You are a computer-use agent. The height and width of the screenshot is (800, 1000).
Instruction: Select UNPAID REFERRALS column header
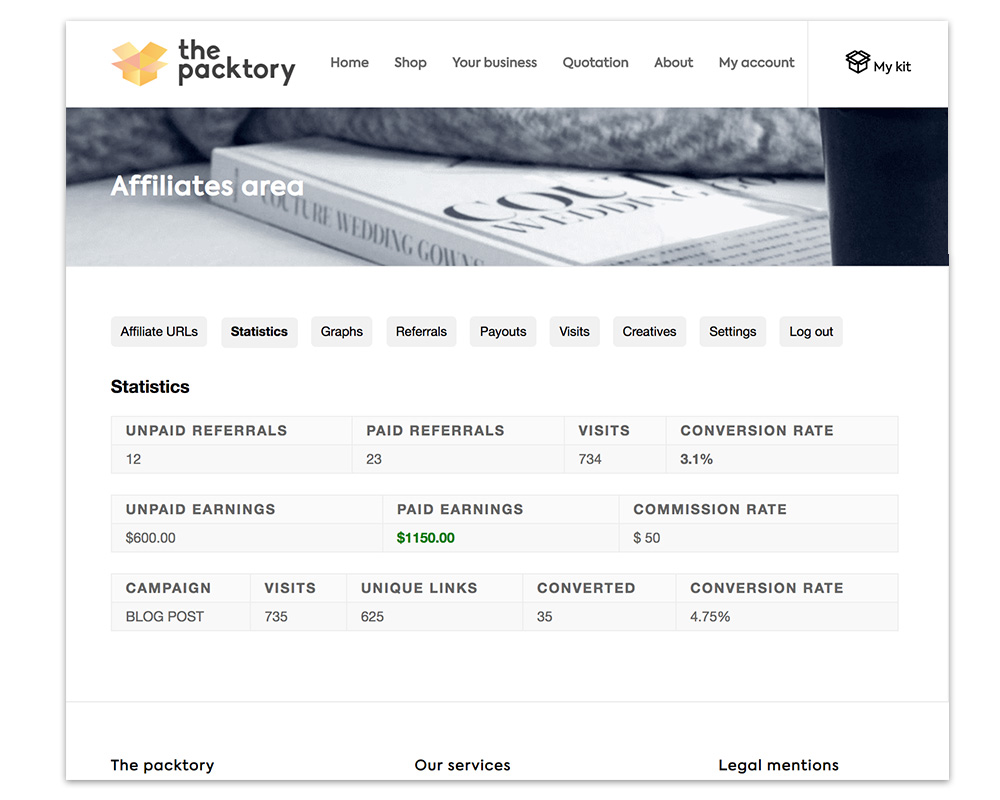click(206, 431)
